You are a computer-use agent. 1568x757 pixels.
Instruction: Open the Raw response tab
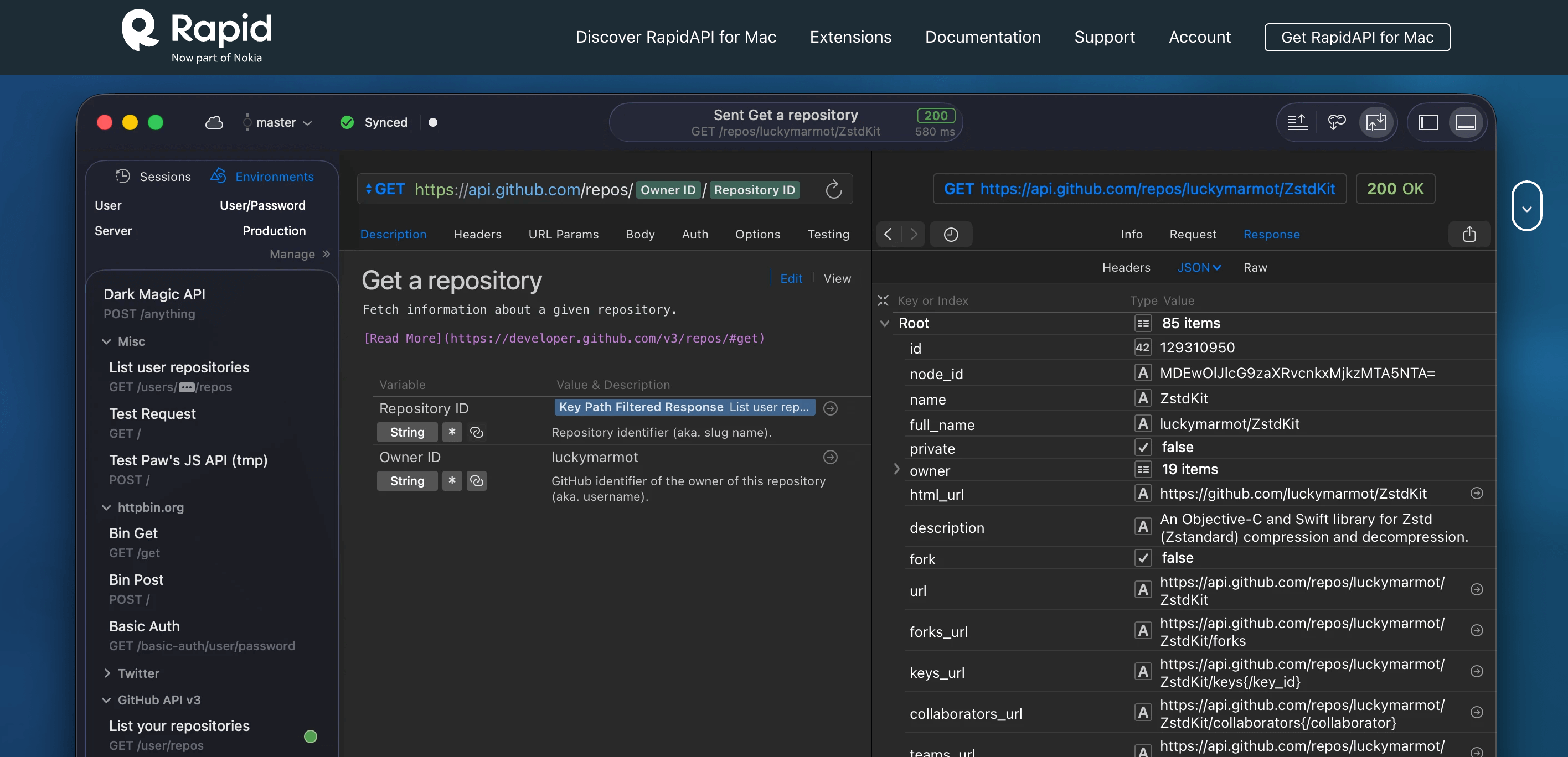1255,268
